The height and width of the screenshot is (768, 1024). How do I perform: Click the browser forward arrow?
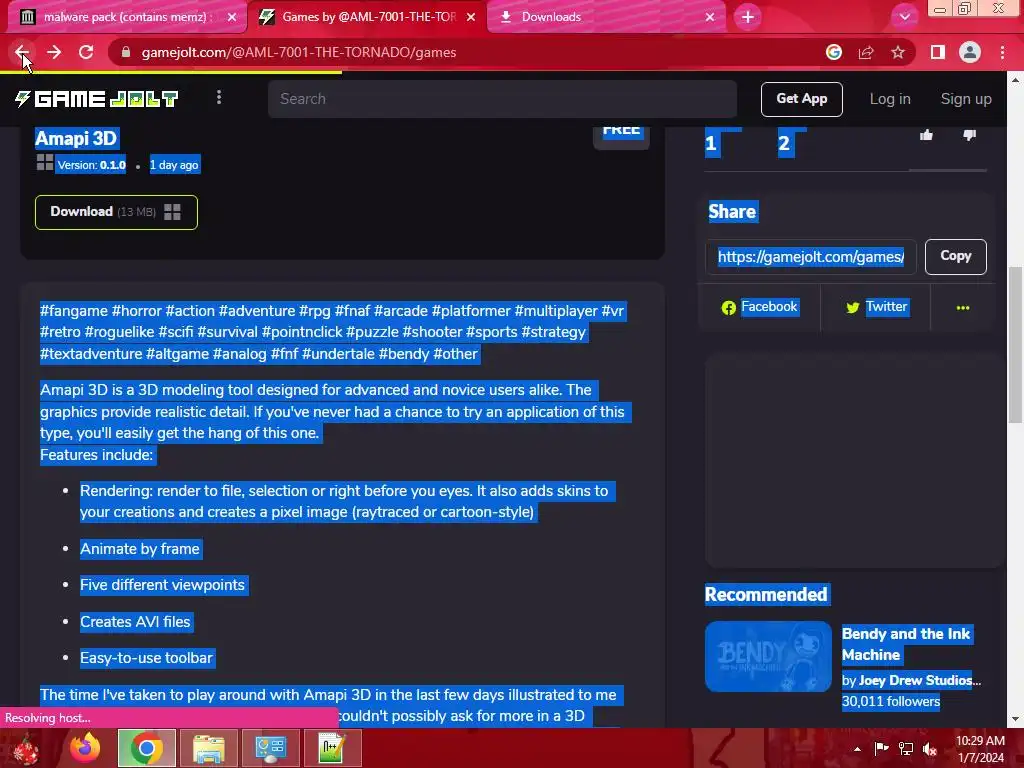[x=54, y=52]
